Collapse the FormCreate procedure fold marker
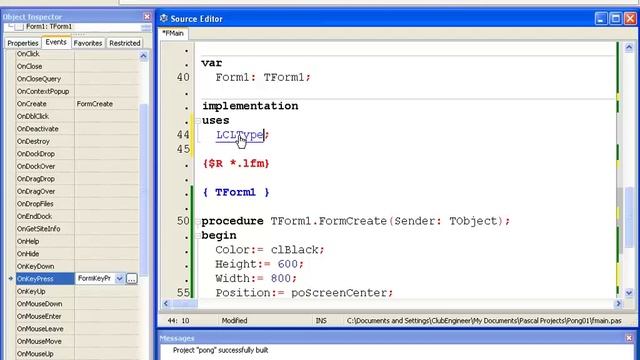This screenshot has height=360, width=640. coord(198,221)
